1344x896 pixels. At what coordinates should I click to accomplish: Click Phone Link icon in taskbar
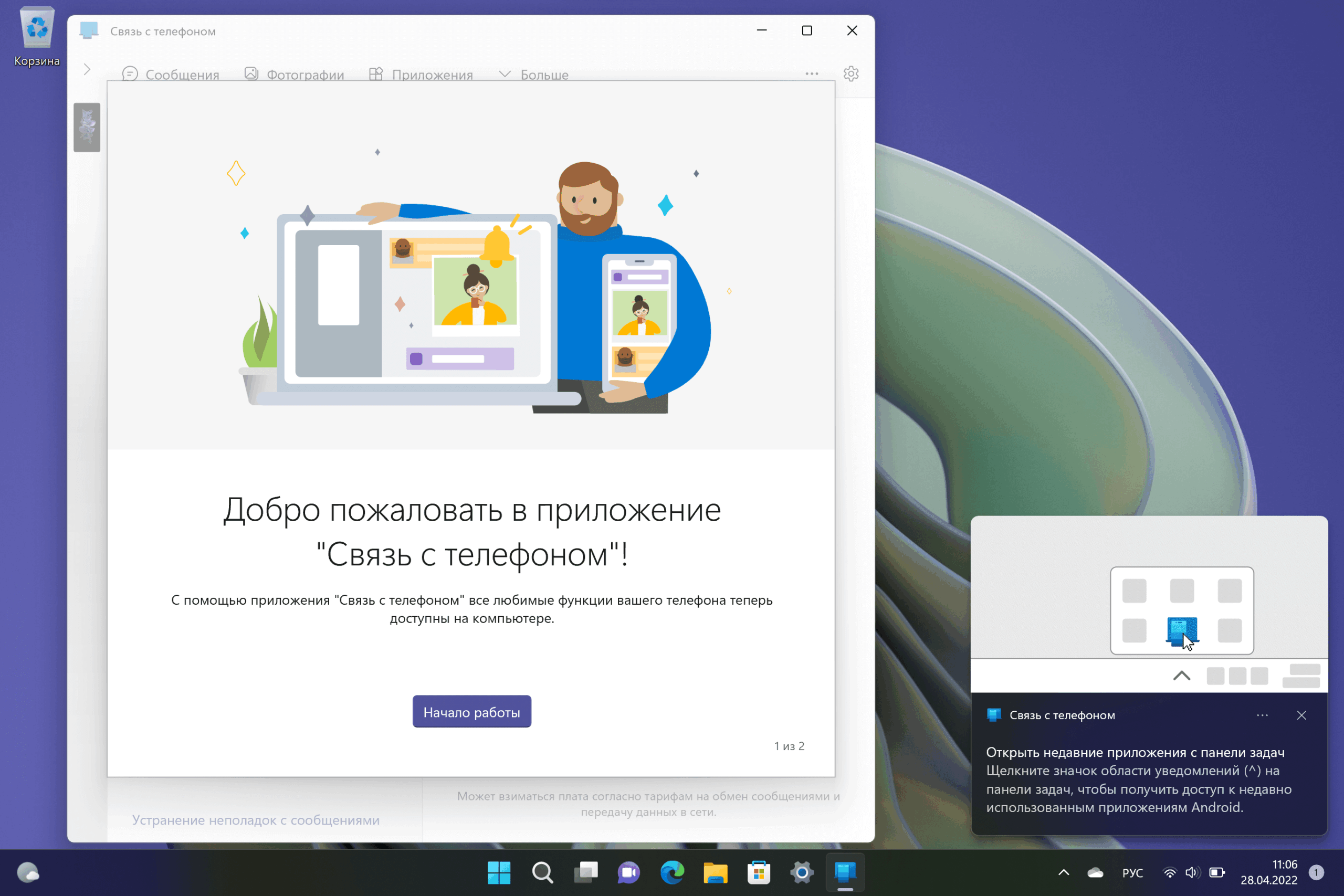(845, 872)
